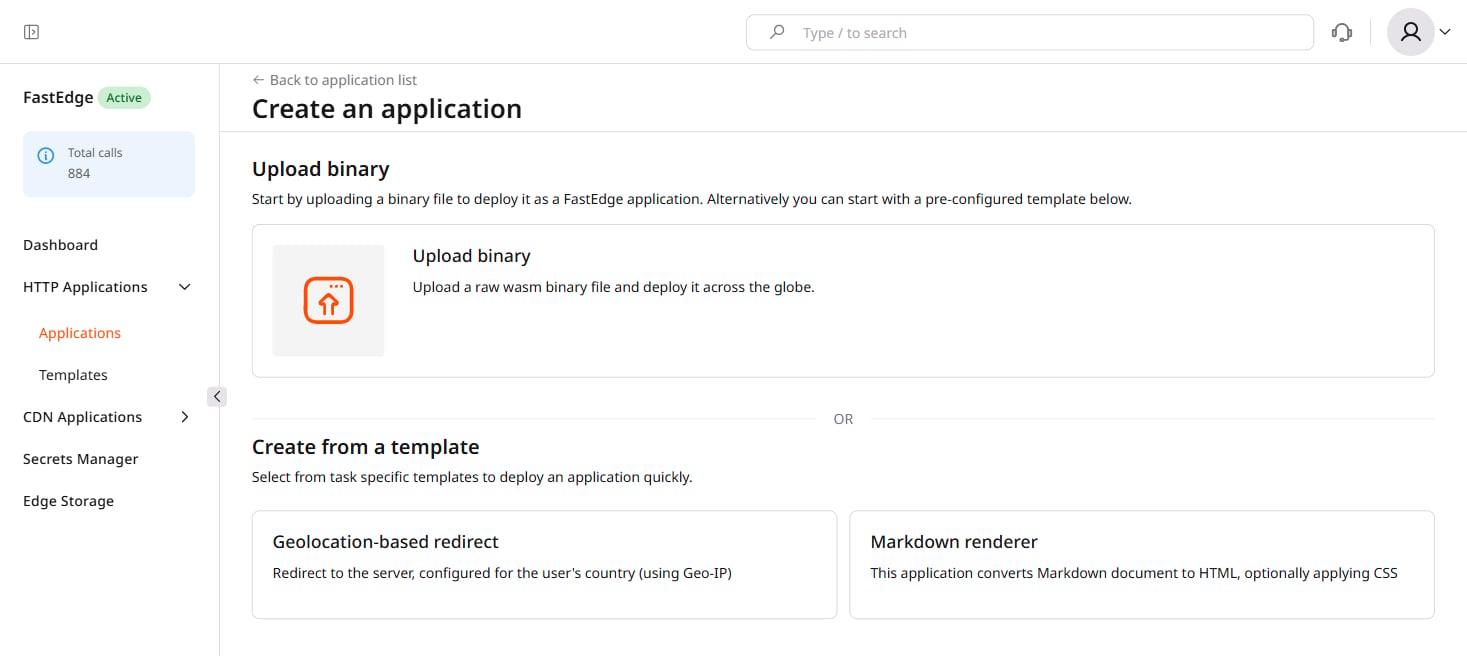Expand the account menu chevron
The height and width of the screenshot is (656, 1467).
[1445, 32]
